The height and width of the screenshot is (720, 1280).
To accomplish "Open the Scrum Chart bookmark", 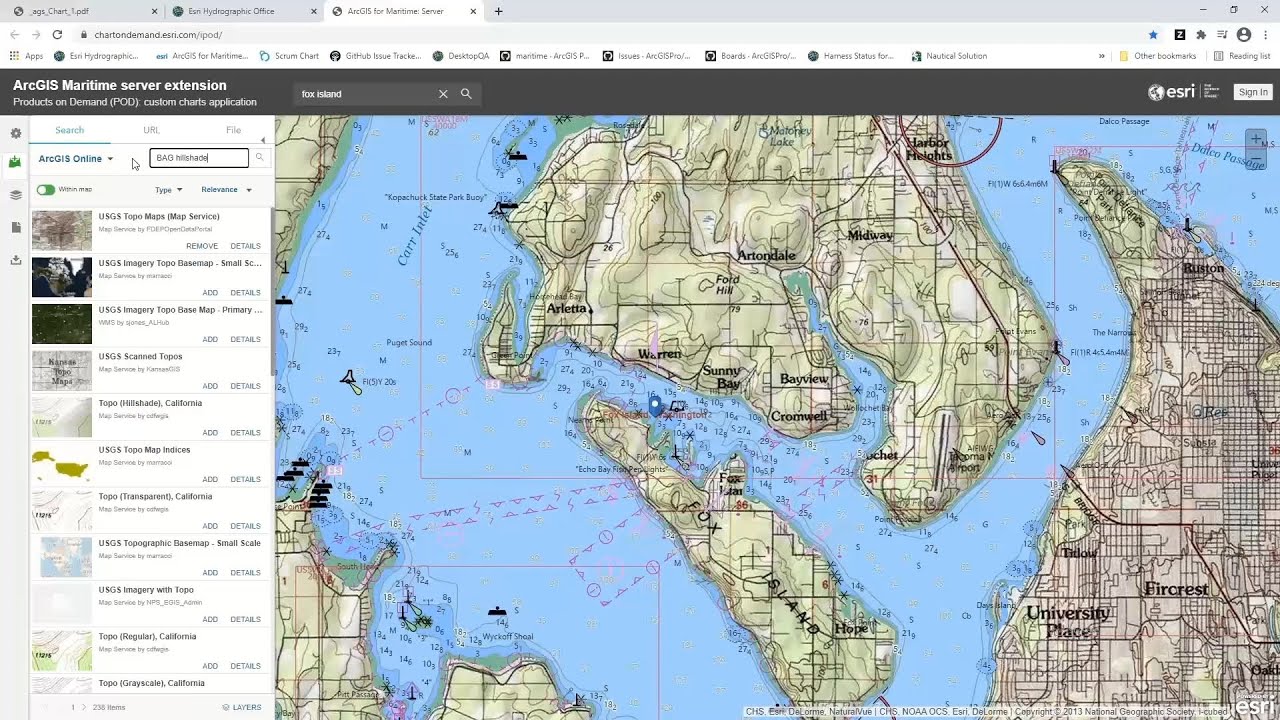I will click(289, 56).
